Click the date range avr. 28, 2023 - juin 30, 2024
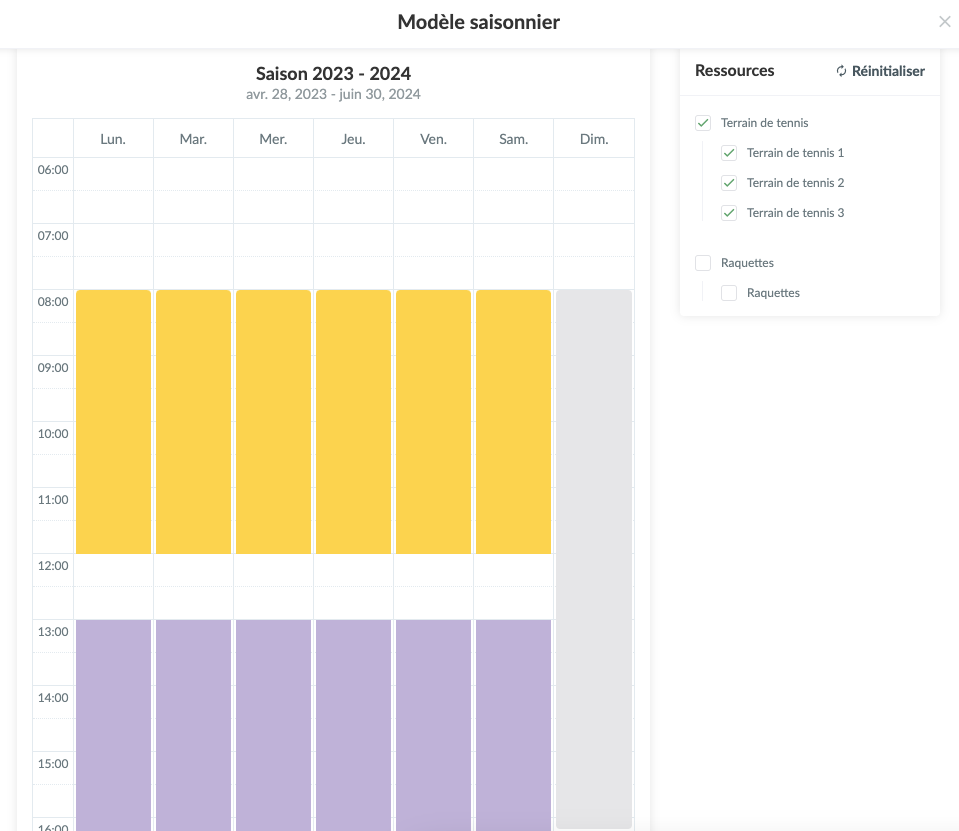 [x=333, y=95]
